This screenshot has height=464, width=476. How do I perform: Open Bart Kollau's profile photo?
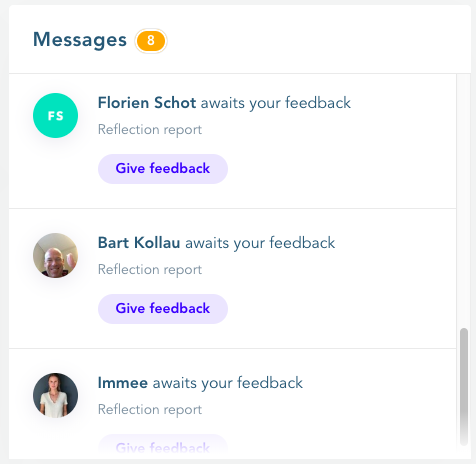click(55, 255)
